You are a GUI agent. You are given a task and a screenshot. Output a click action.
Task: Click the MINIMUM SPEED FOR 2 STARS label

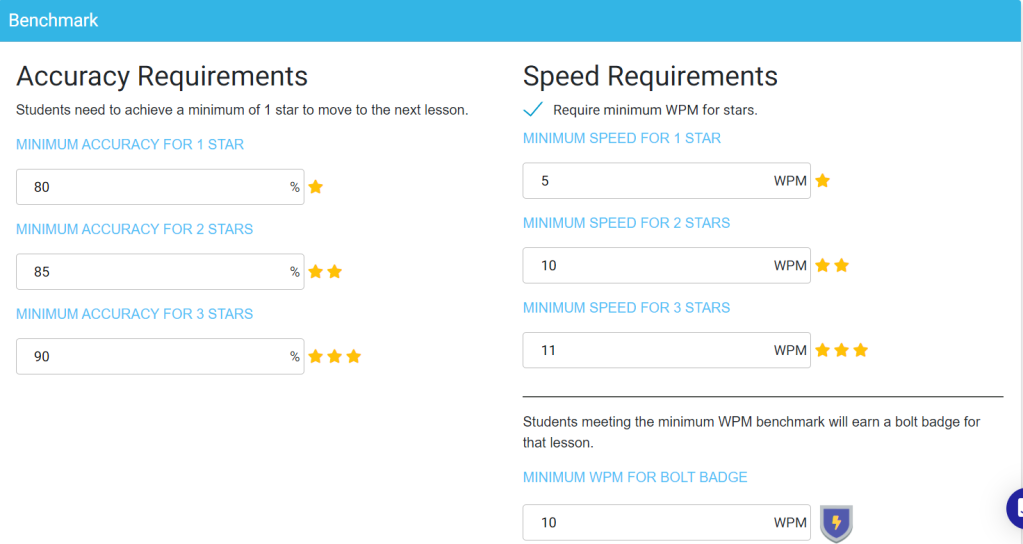[x=626, y=223]
